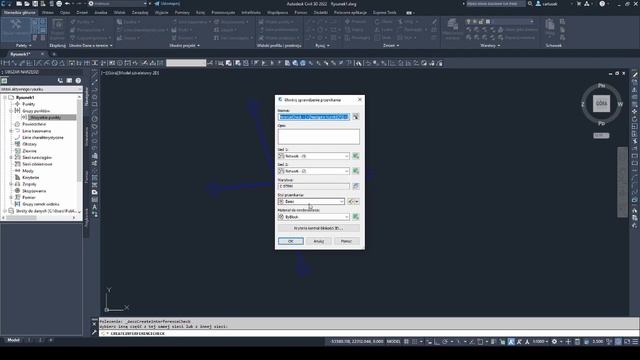Click into the Opis description box
The image size is (640, 360).
point(319,136)
